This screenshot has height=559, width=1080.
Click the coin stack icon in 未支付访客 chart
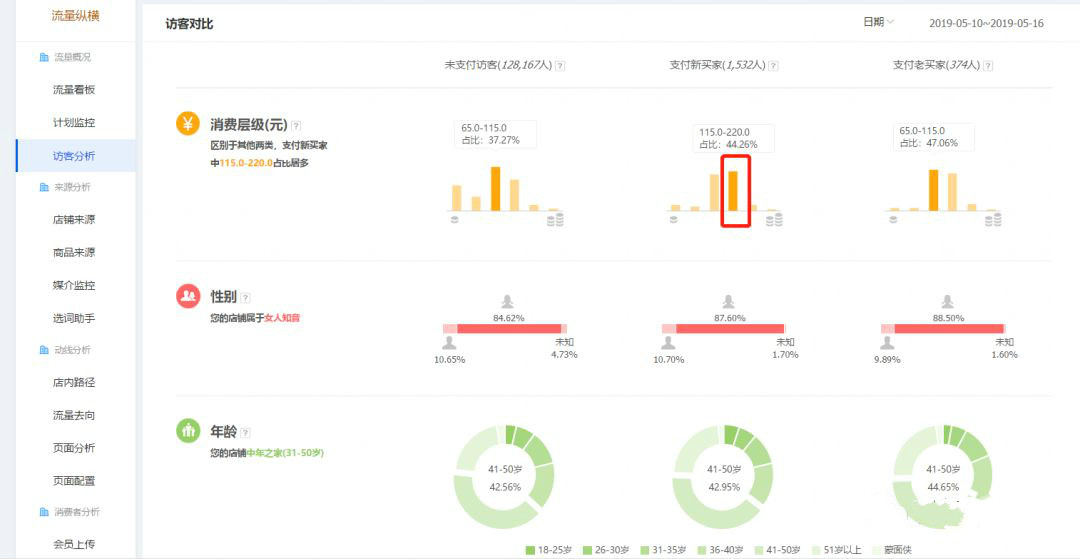tap(555, 220)
